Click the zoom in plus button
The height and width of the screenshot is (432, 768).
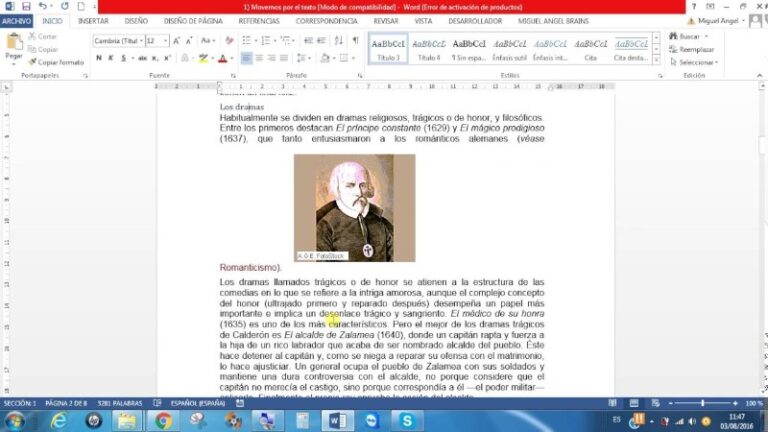tap(735, 403)
